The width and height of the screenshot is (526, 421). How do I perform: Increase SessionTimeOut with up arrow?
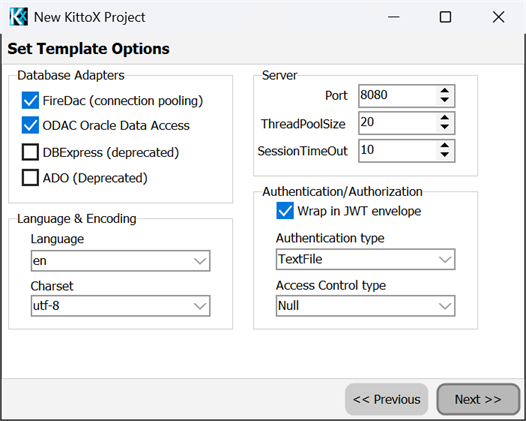pyautogui.click(x=445, y=146)
